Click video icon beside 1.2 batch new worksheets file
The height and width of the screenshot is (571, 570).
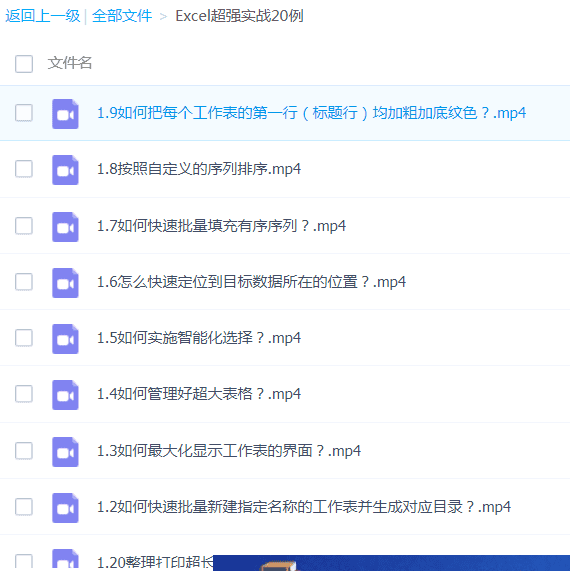pos(65,508)
